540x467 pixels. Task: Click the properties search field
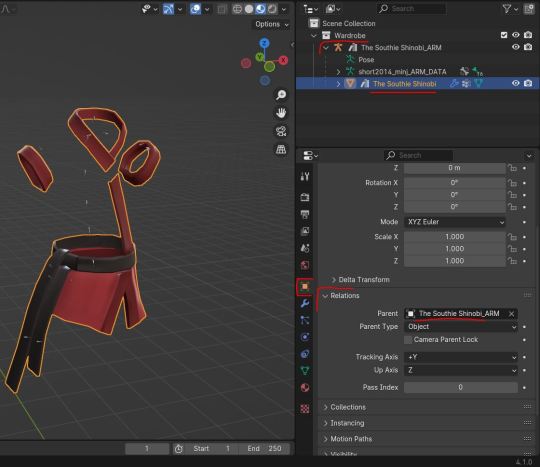point(418,155)
